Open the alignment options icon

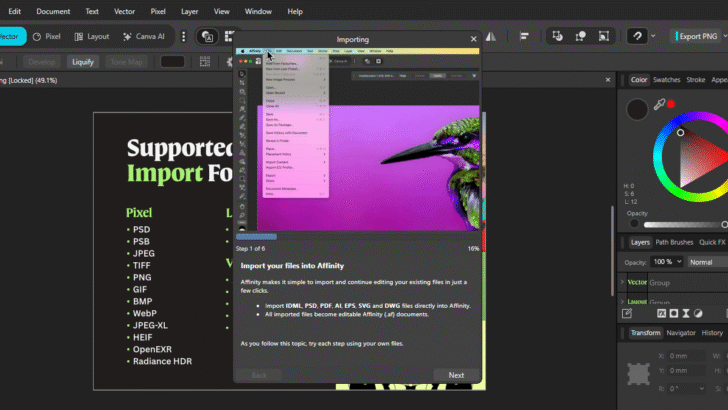524,36
